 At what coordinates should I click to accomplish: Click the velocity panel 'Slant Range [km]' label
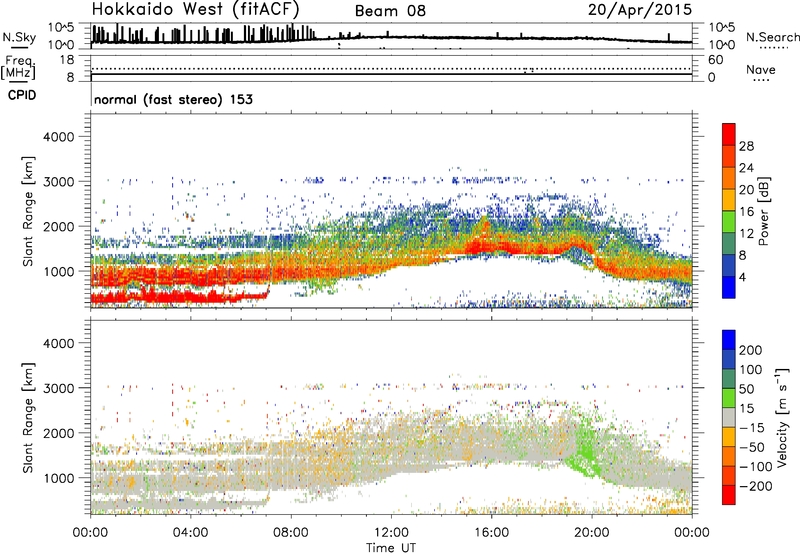[x=29, y=418]
